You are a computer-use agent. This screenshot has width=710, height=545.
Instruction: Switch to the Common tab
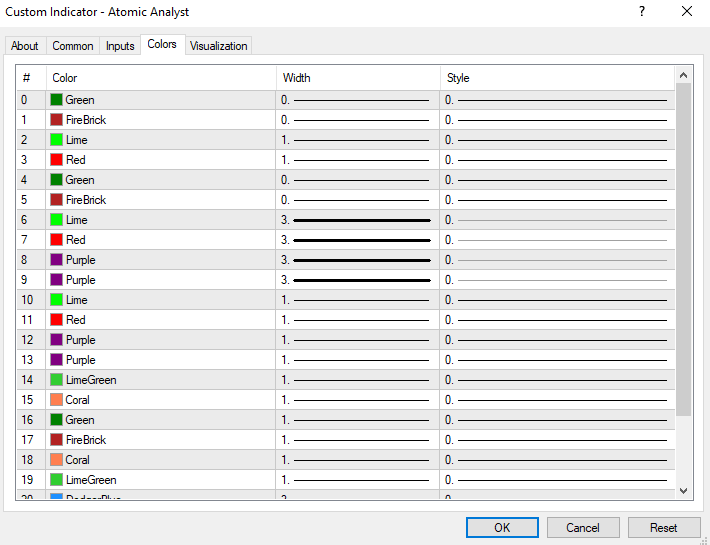pos(73,46)
